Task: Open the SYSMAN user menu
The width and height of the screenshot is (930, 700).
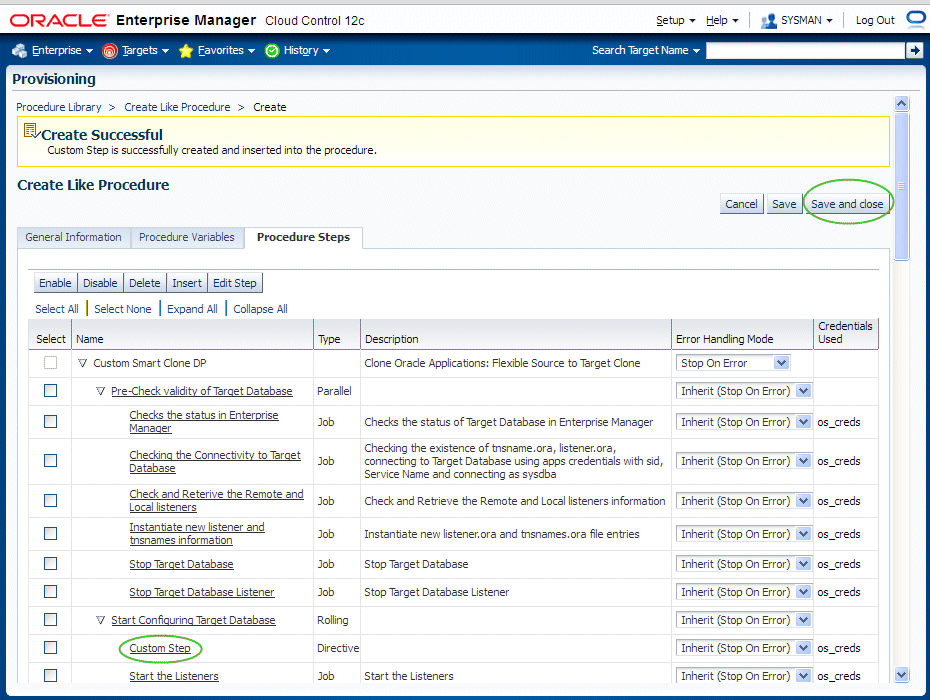Action: click(x=807, y=20)
